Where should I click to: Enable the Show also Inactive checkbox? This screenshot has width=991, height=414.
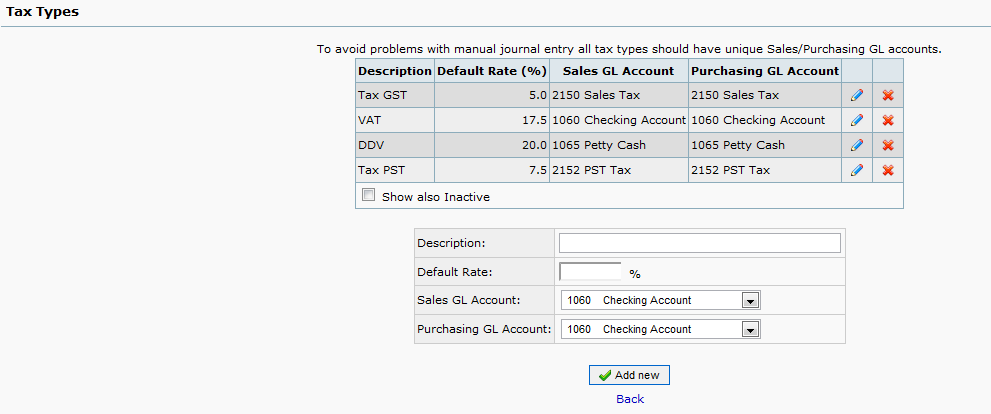pos(369,196)
